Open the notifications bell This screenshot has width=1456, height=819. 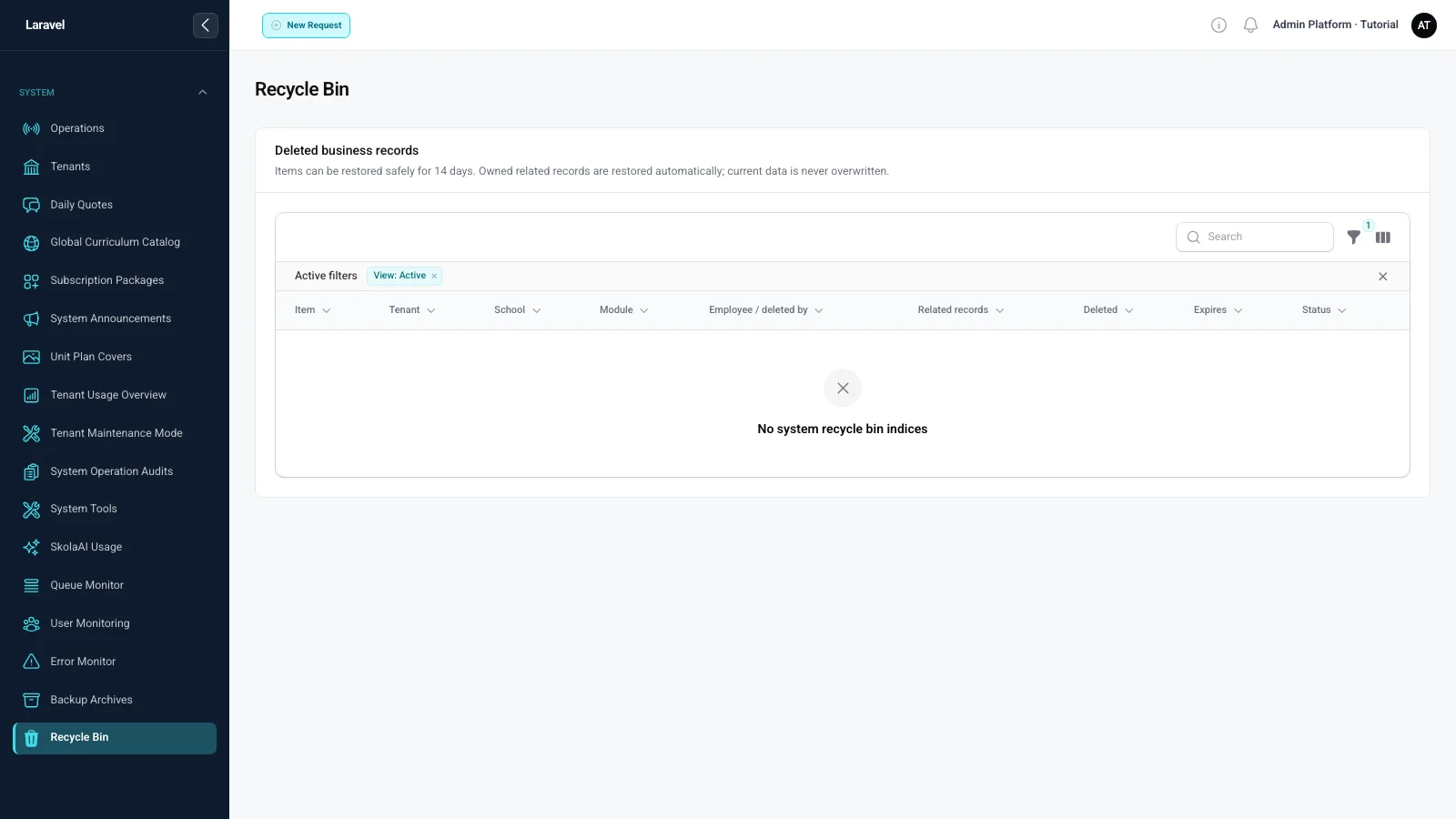pyautogui.click(x=1250, y=25)
